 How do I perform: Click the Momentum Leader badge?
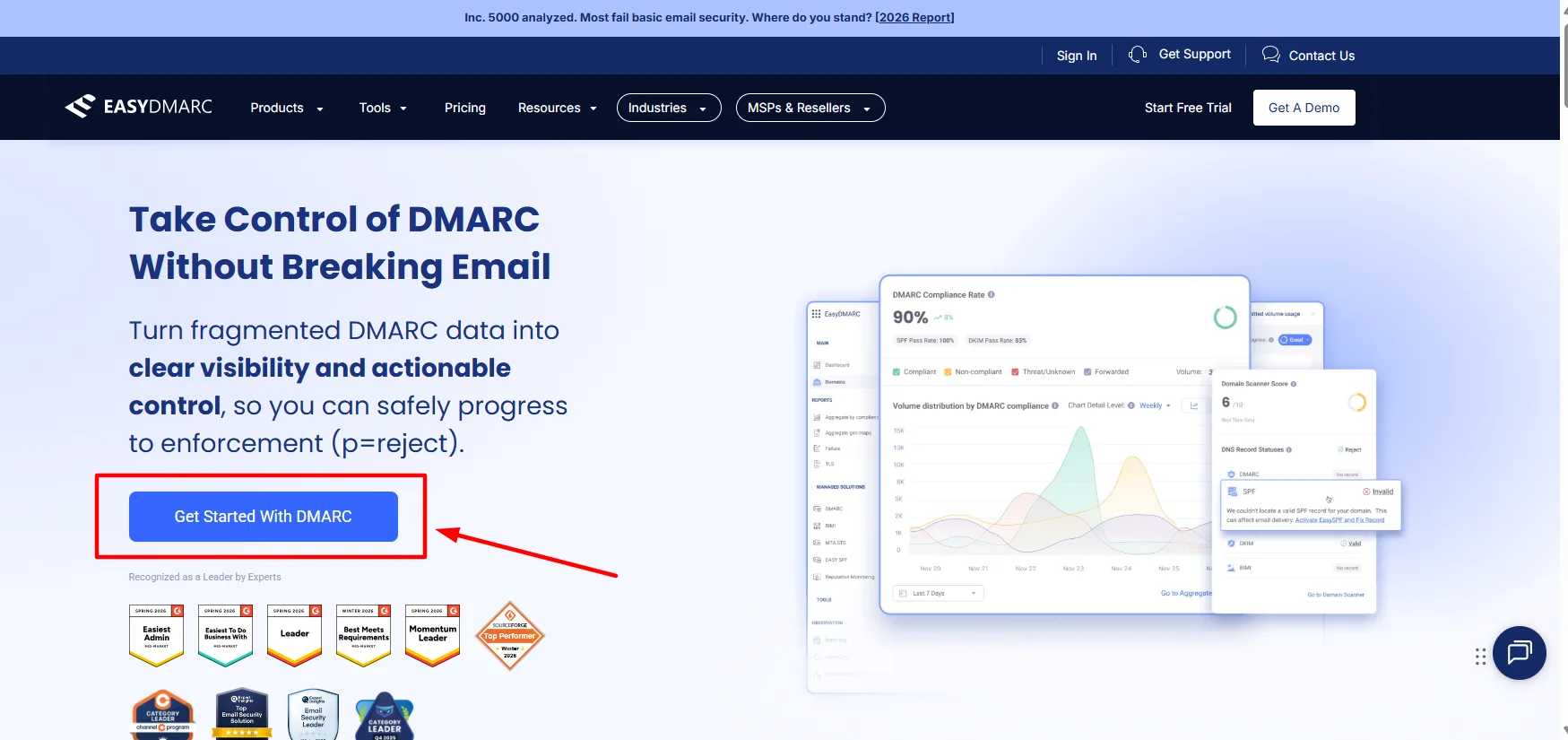pyautogui.click(x=432, y=635)
